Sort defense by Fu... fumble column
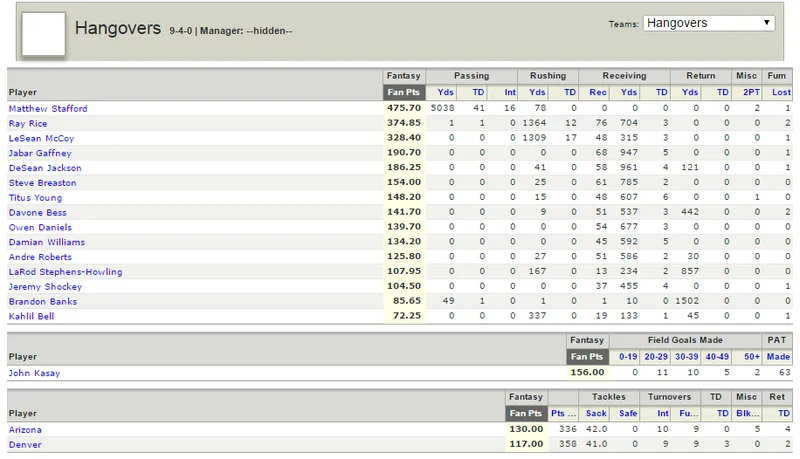This screenshot has height=459, width=800. (x=689, y=413)
